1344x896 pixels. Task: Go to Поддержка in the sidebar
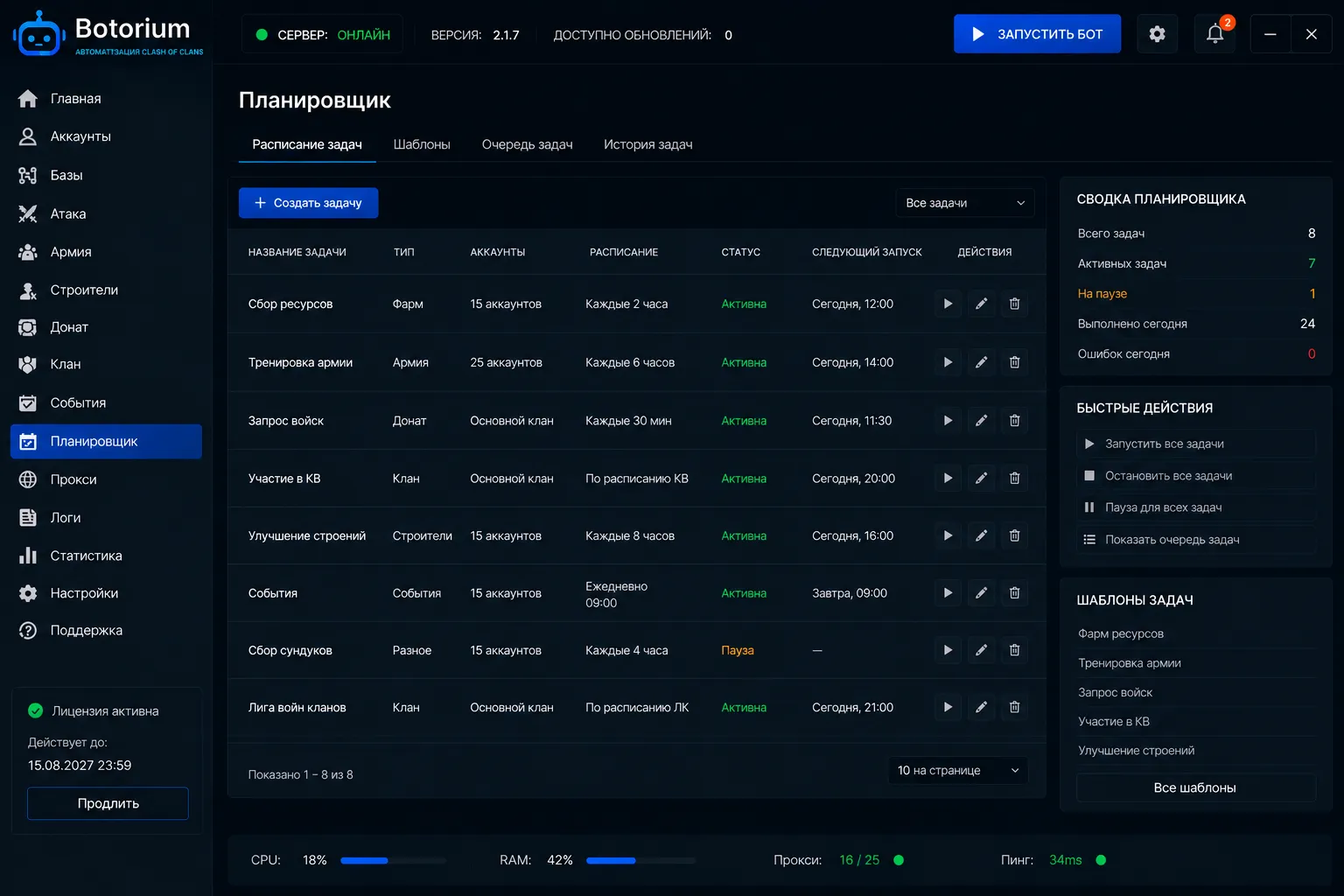106,630
